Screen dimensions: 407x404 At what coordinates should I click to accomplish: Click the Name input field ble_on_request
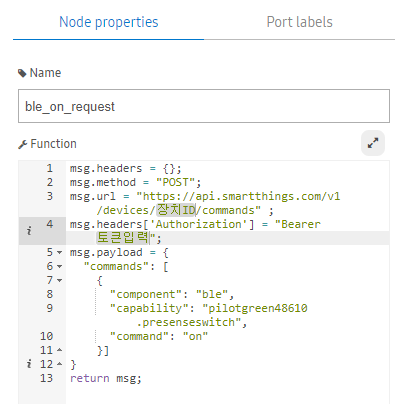coord(204,106)
